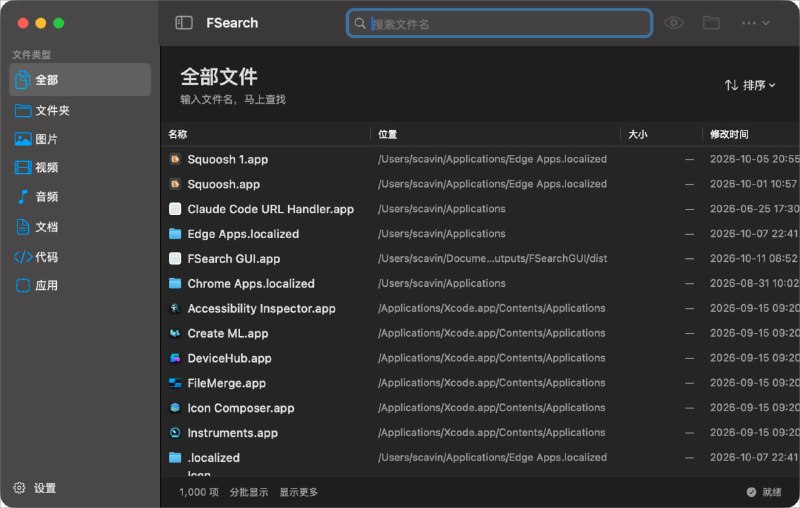The height and width of the screenshot is (508, 800).
Task: Click the 音频 music note icon
Action: 23,197
